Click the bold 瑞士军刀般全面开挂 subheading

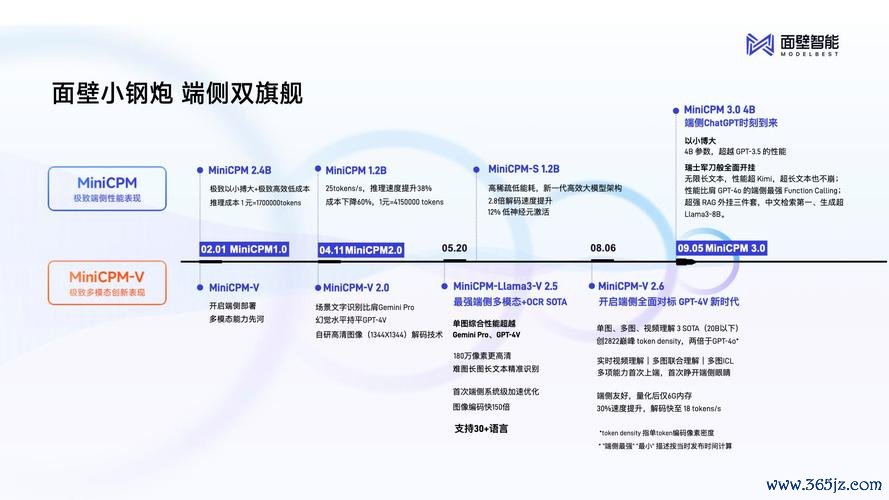point(719,167)
